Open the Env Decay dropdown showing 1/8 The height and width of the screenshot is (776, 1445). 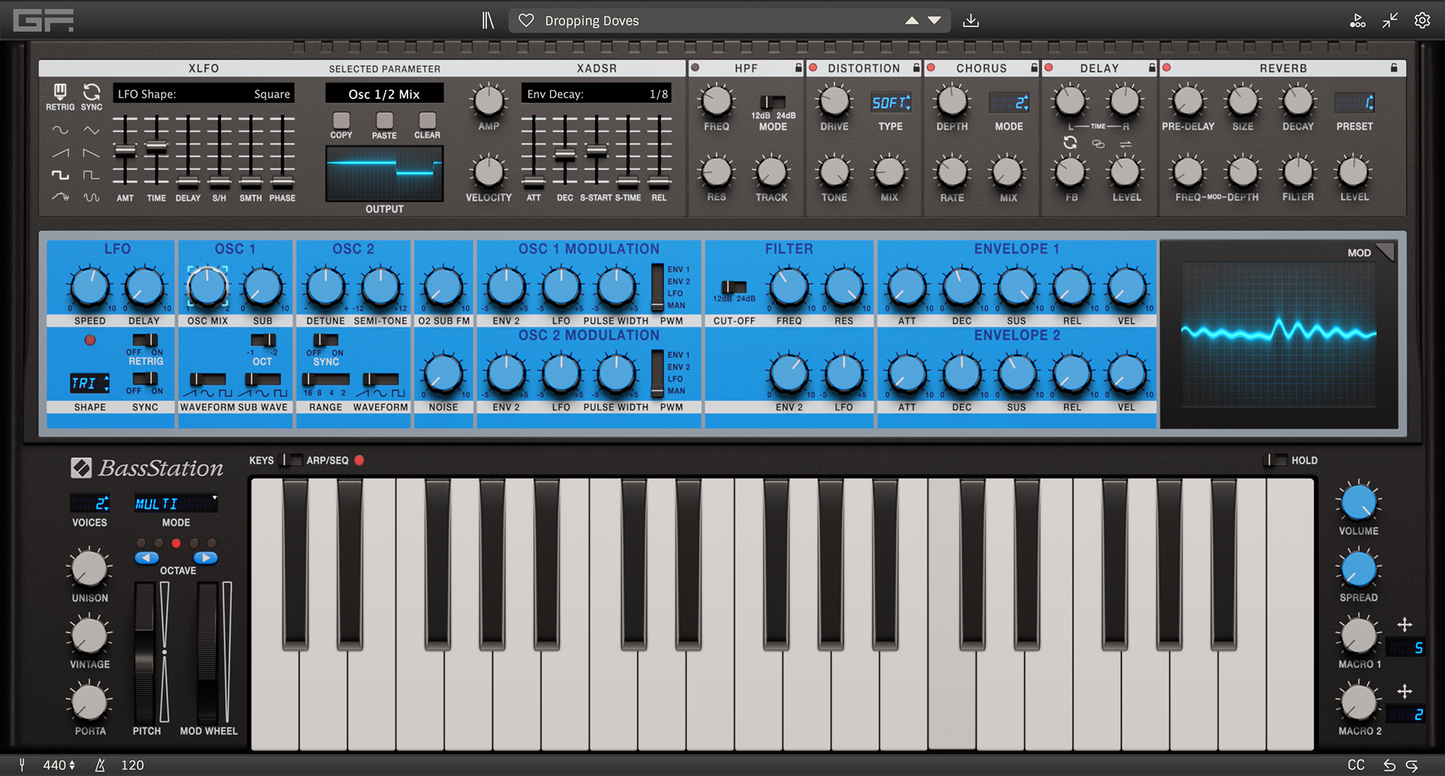[597, 92]
